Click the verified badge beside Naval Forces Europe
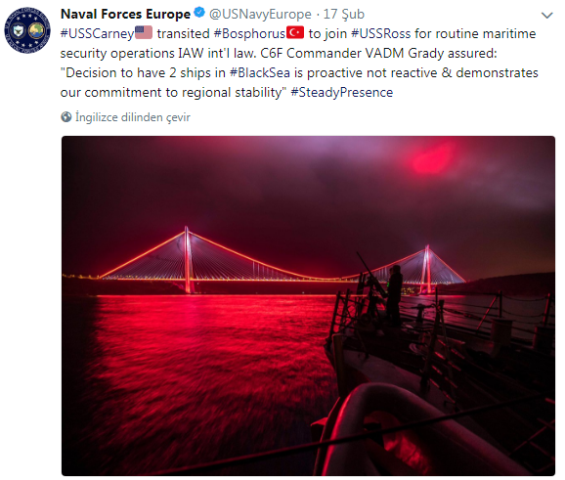This screenshot has height=480, width=565. [x=199, y=13]
